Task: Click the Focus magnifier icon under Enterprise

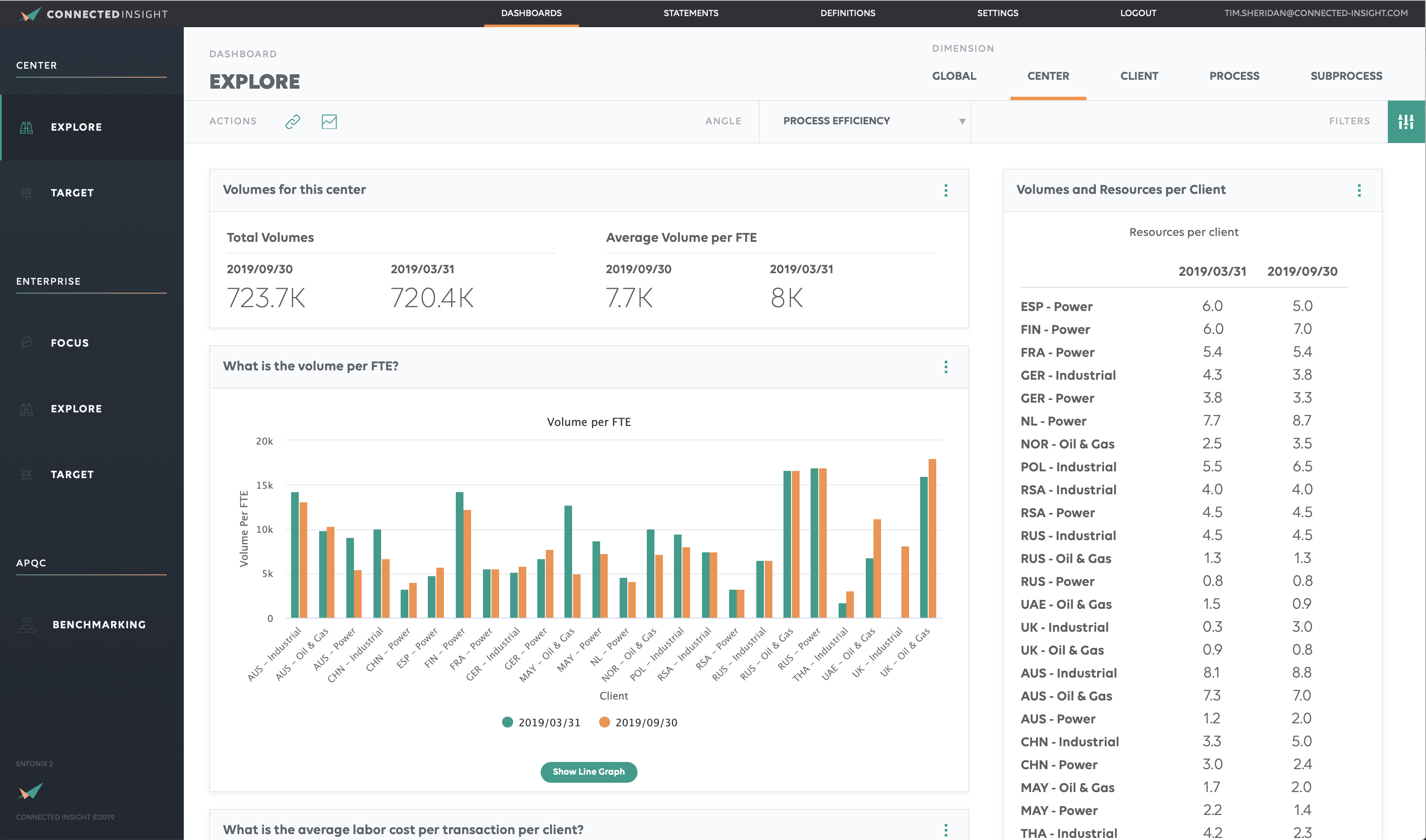Action: [26, 342]
